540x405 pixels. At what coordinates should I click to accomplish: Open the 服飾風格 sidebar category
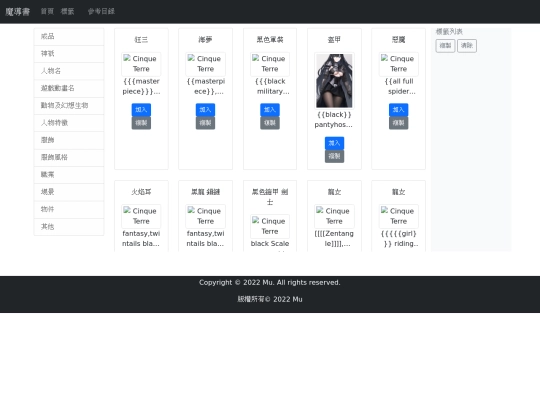69,157
